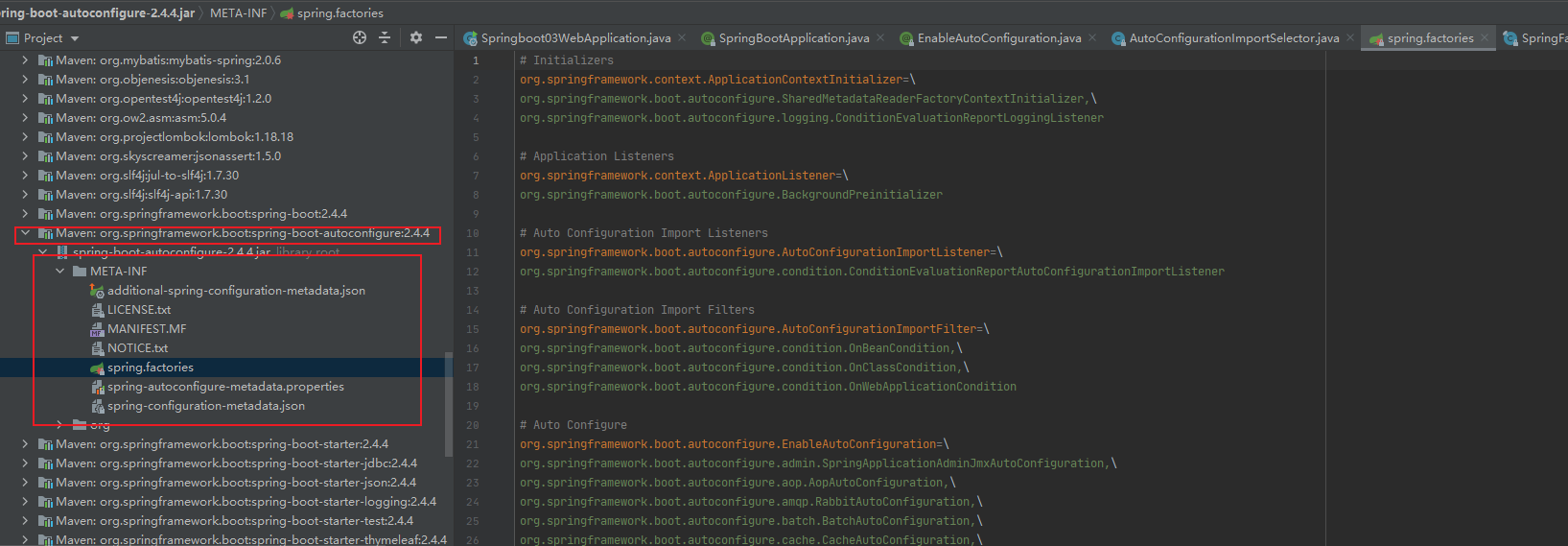Switch to AutoConfigurationImportSelector.java tab
Image resolution: width=1568 pixels, height=546 pixels.
[x=1234, y=38]
